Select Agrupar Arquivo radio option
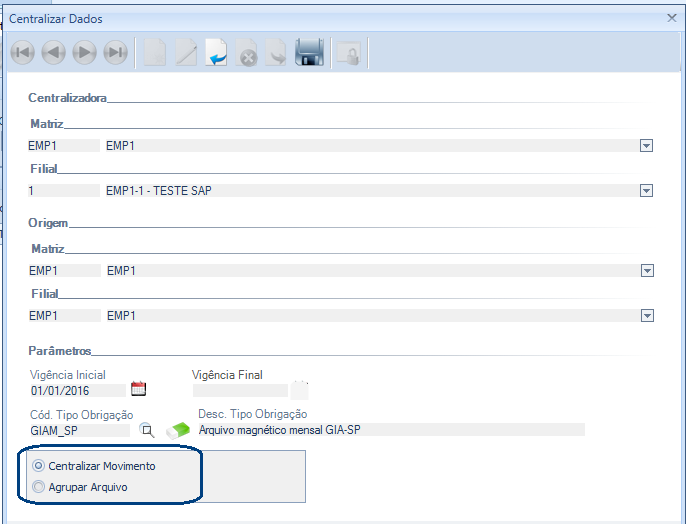This screenshot has height=524, width=686. pos(38,487)
